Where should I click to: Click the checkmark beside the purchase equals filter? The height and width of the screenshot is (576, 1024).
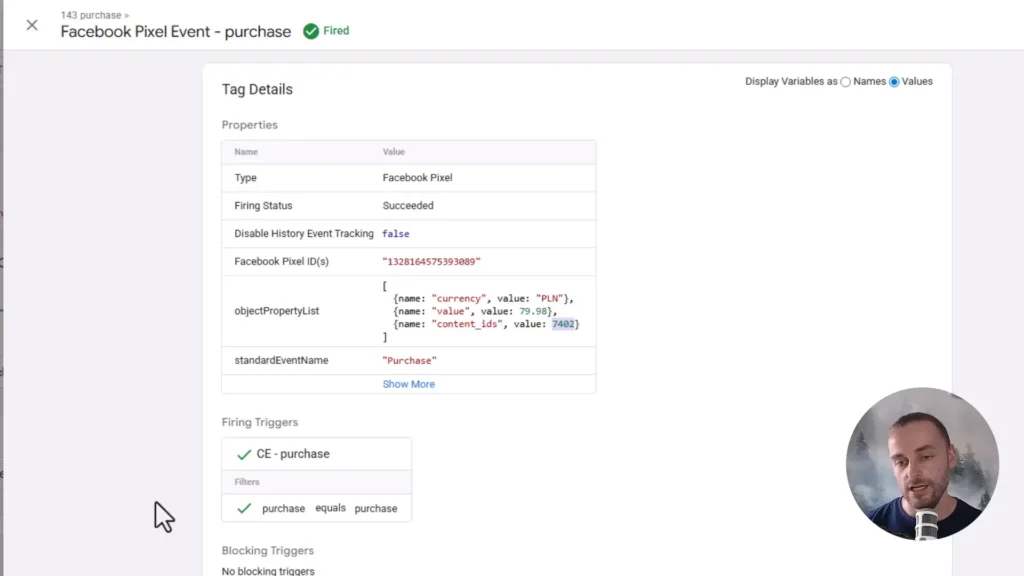pos(244,508)
